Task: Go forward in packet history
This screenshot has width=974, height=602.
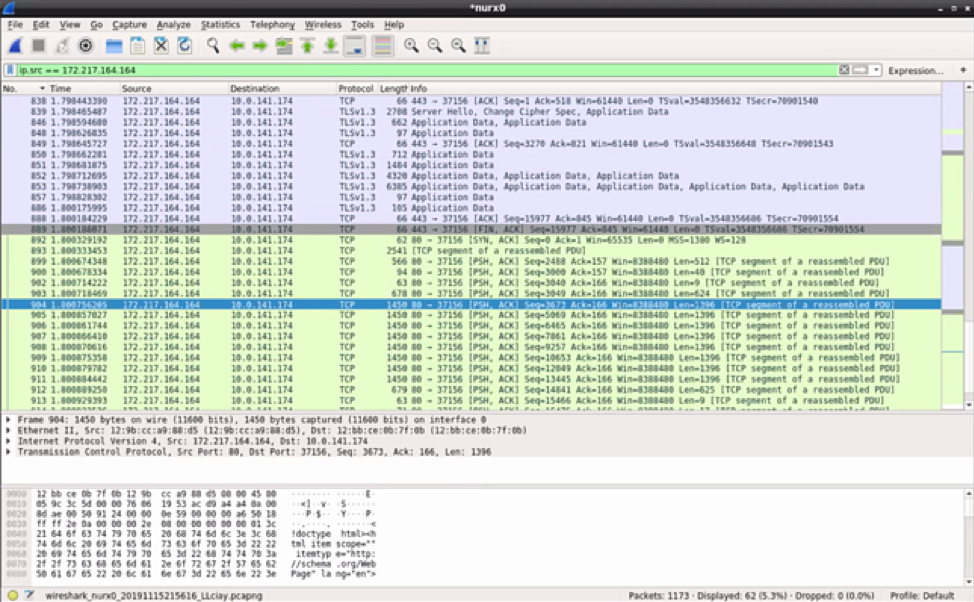Action: coord(260,45)
